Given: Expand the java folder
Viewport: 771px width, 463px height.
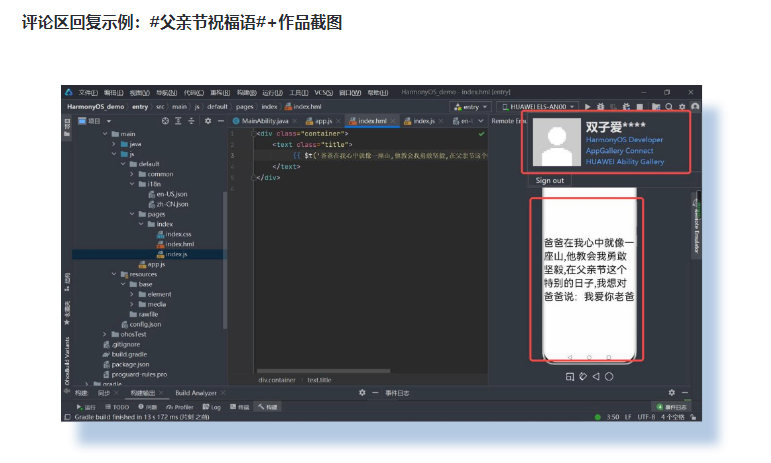Looking at the screenshot, I should click(x=114, y=144).
